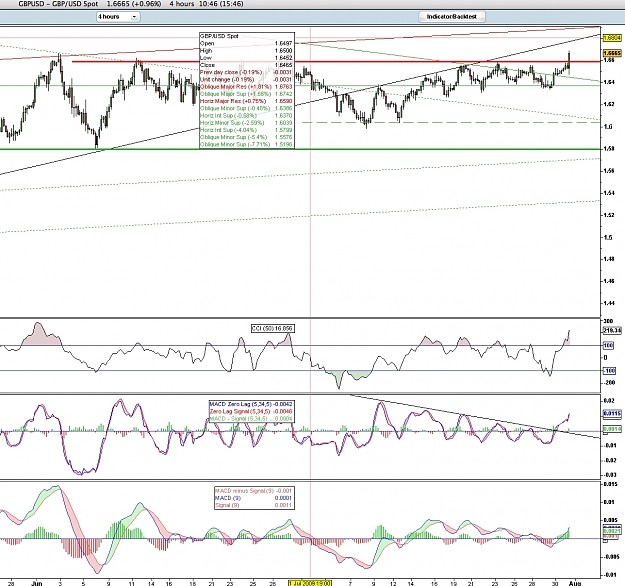Image resolution: width=625 pixels, height=586 pixels.
Task: Click the Low 1.6452 row
Action: (x=246, y=58)
